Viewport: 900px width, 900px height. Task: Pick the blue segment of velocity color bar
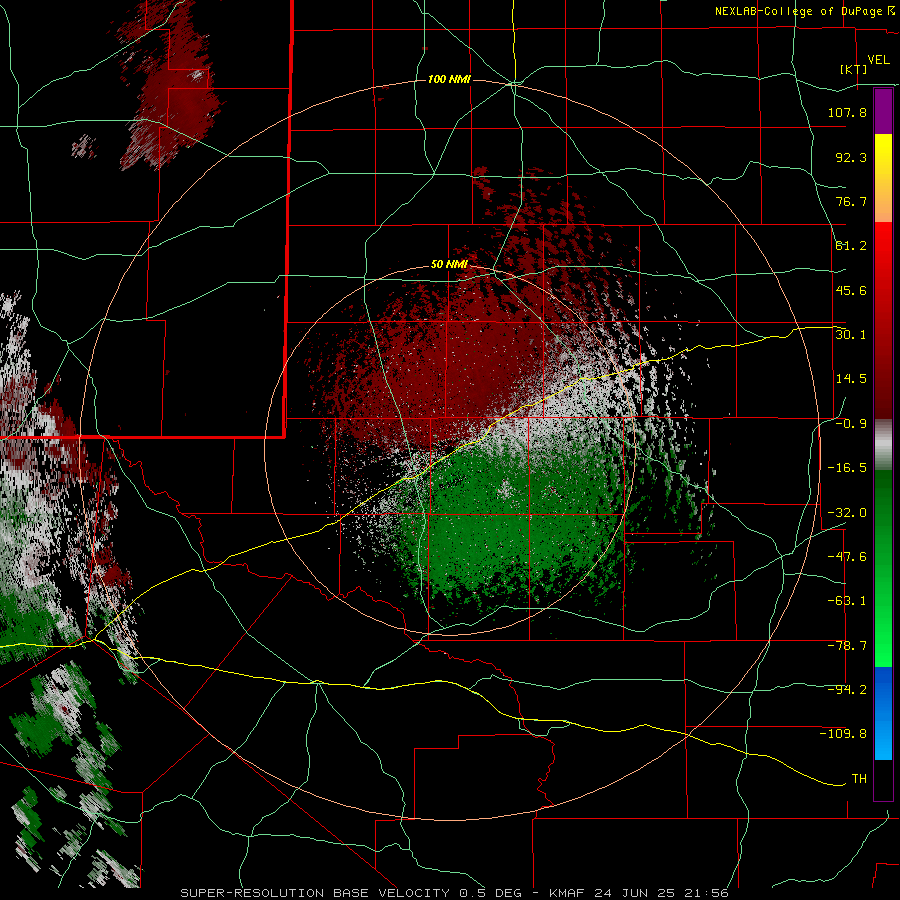pyautogui.click(x=883, y=713)
